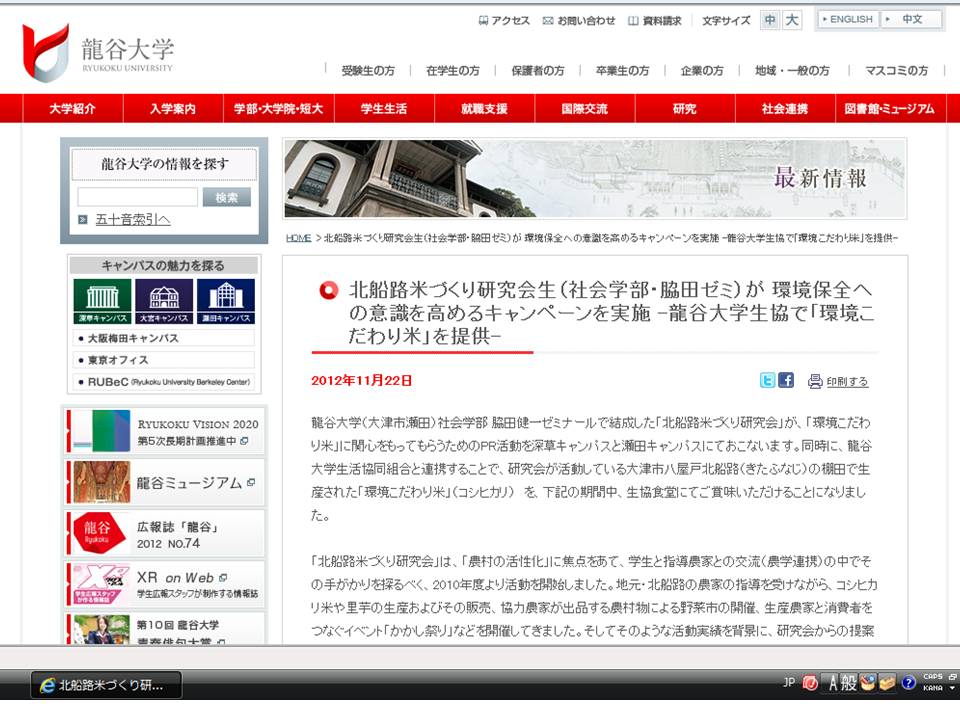Image resolution: width=960 pixels, height=720 pixels.
Task: Open 五十音索引へ index link
Action: click(x=133, y=220)
